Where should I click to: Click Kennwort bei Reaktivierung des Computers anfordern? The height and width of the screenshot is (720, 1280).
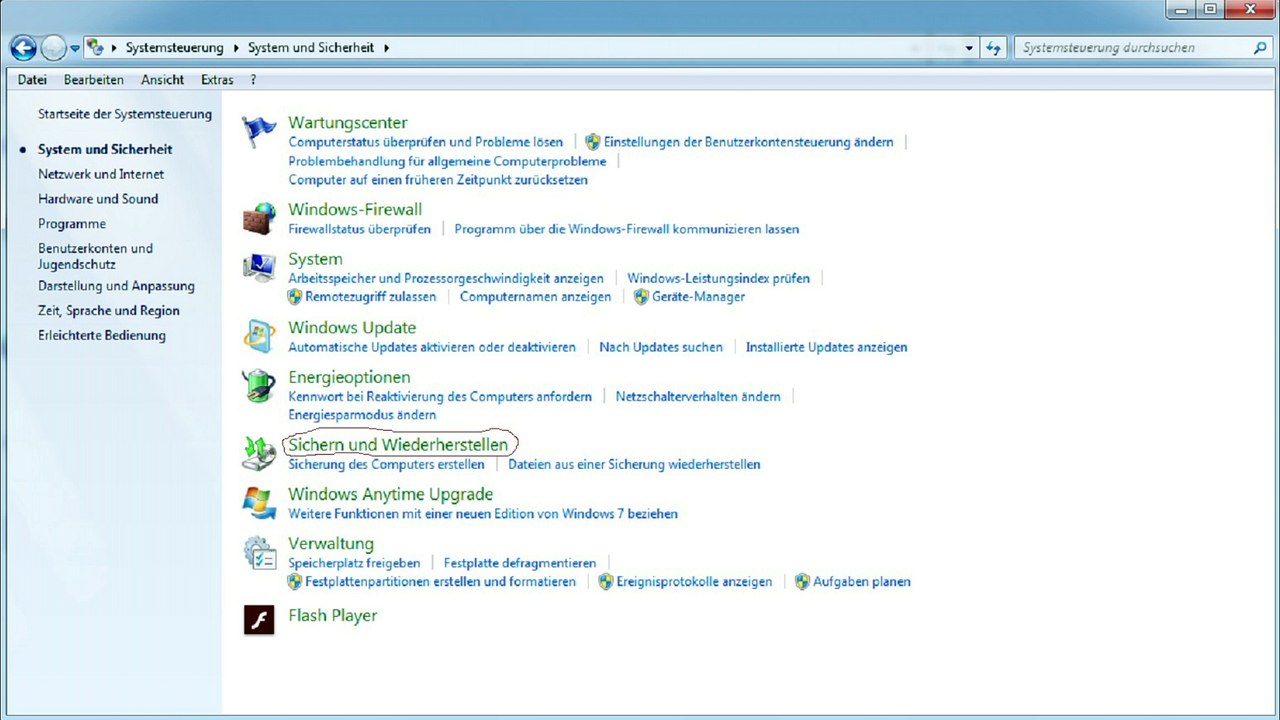point(440,397)
